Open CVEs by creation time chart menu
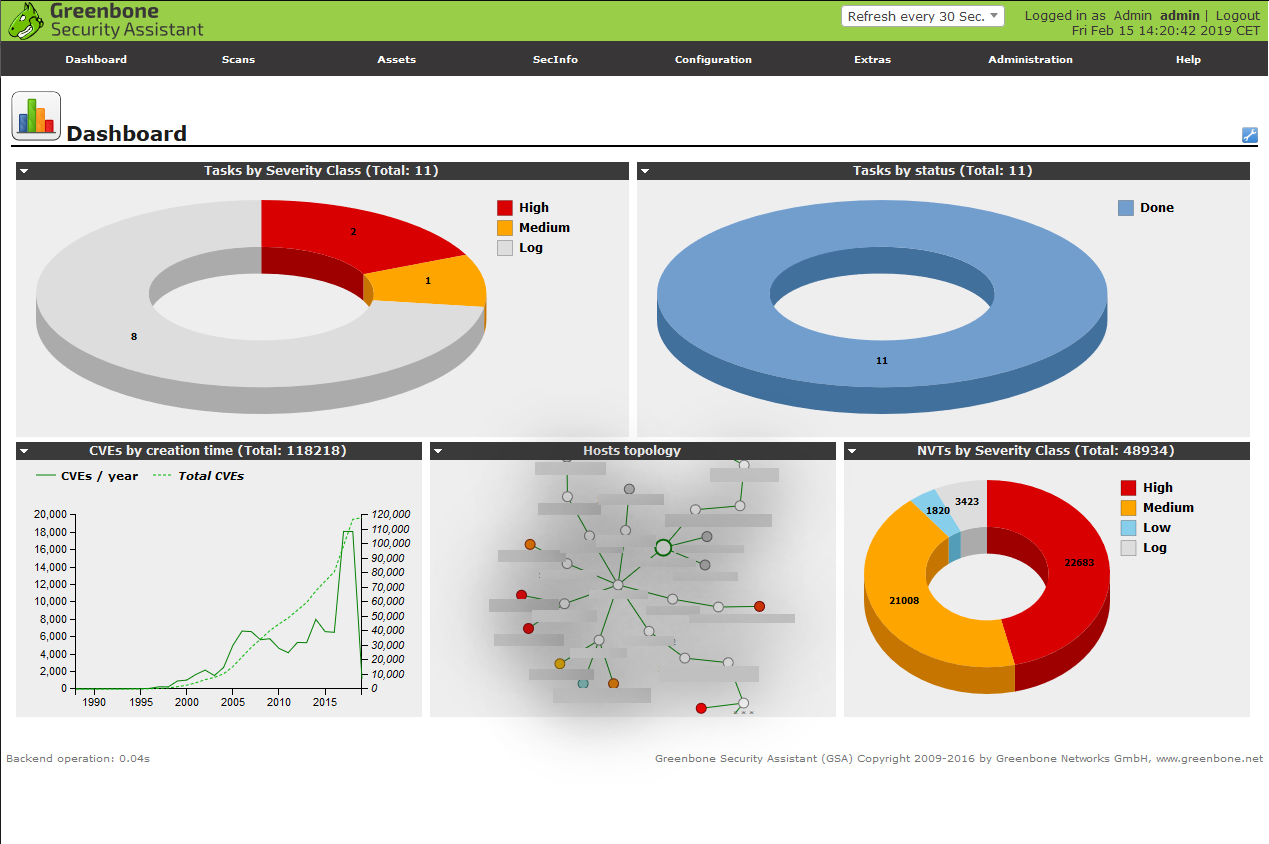The image size is (1269, 844). point(24,451)
